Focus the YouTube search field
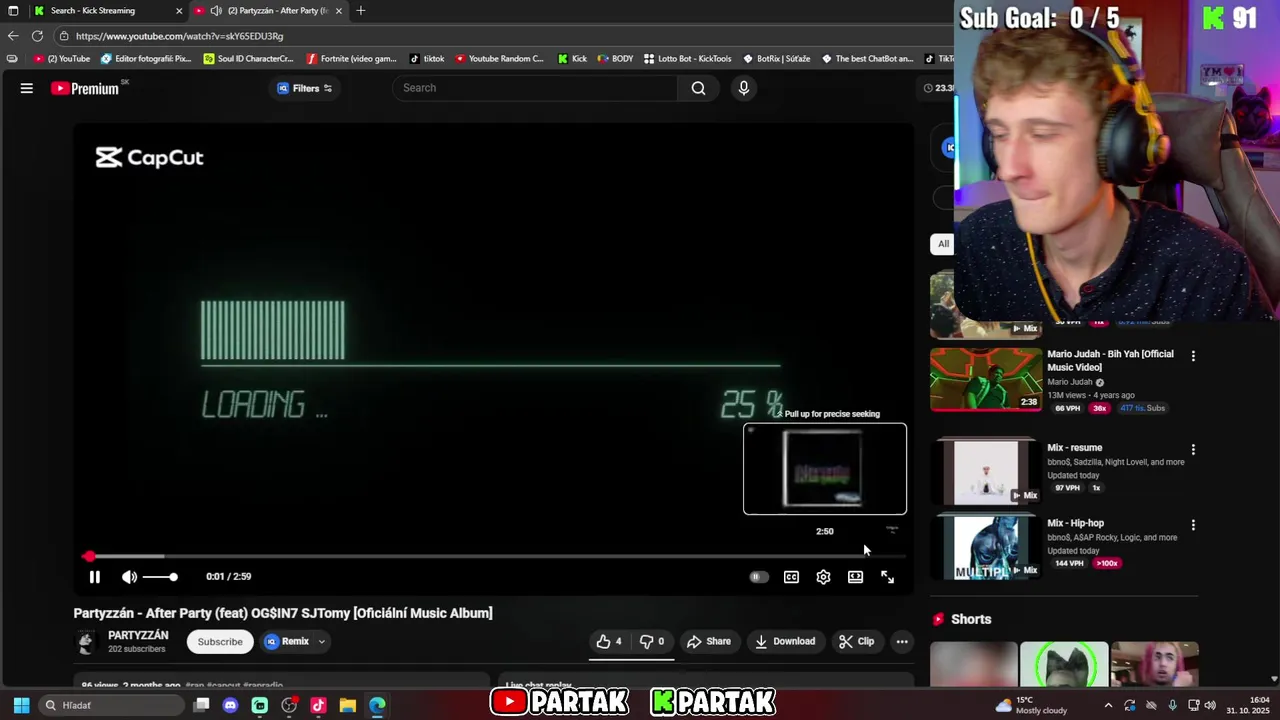Image resolution: width=1280 pixels, height=720 pixels. [535, 88]
